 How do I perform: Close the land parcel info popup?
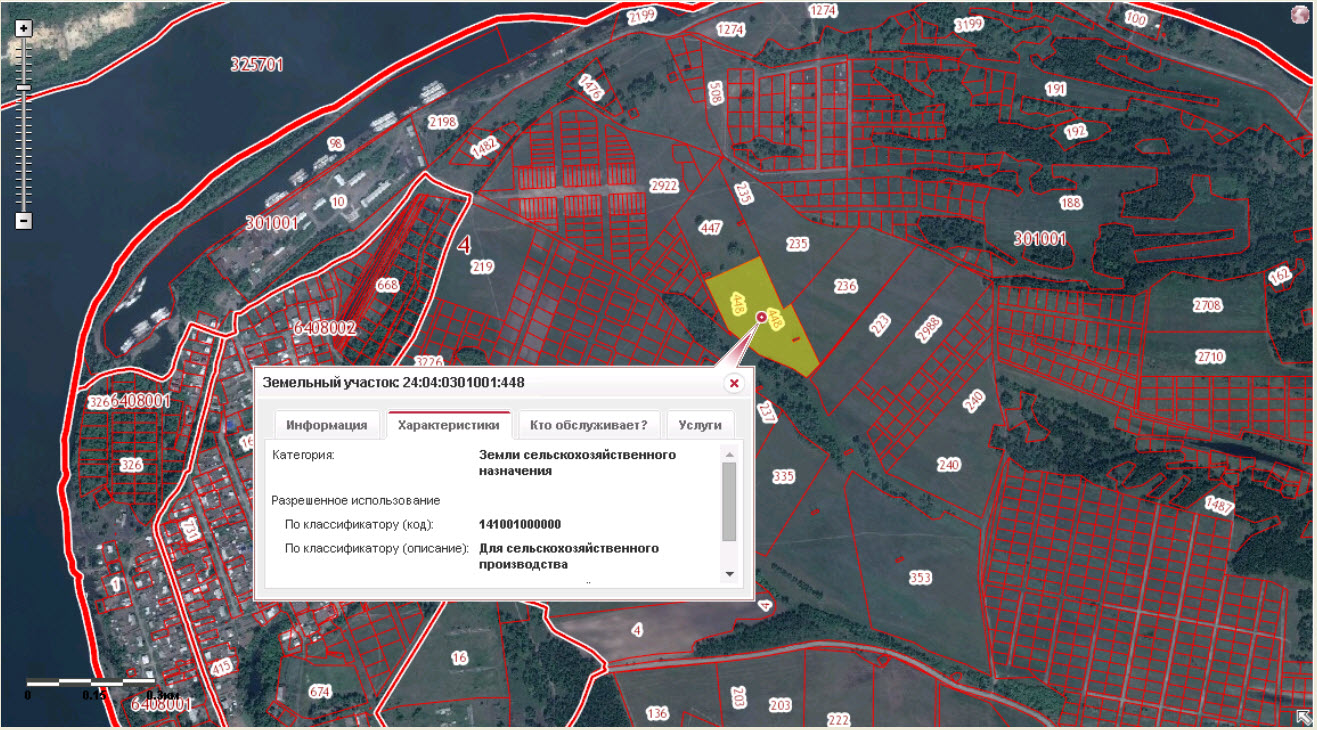point(733,383)
